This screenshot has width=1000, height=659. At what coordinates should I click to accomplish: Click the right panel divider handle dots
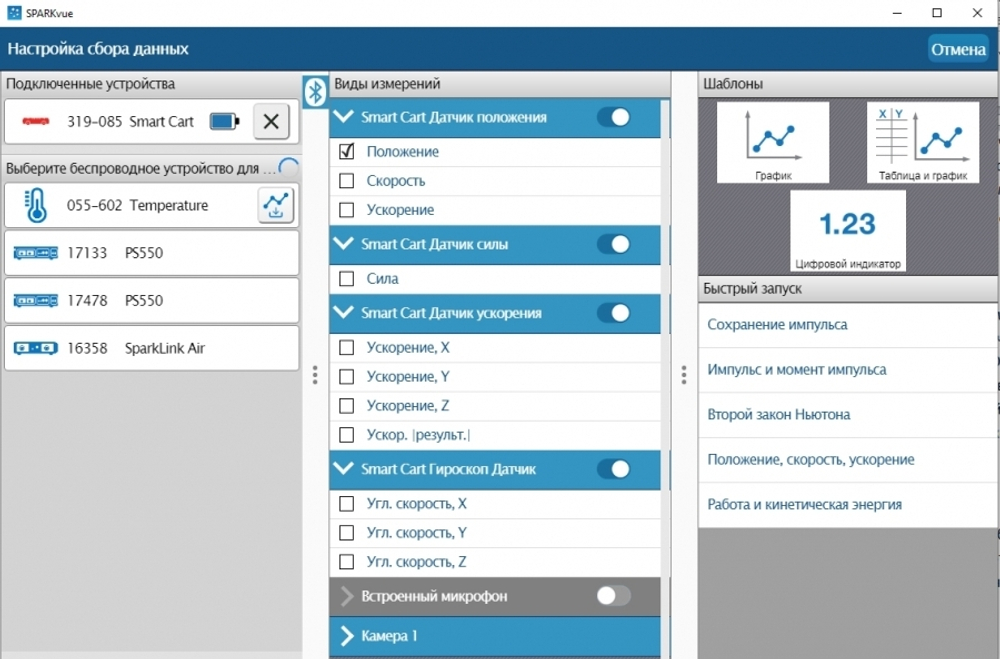(x=684, y=375)
